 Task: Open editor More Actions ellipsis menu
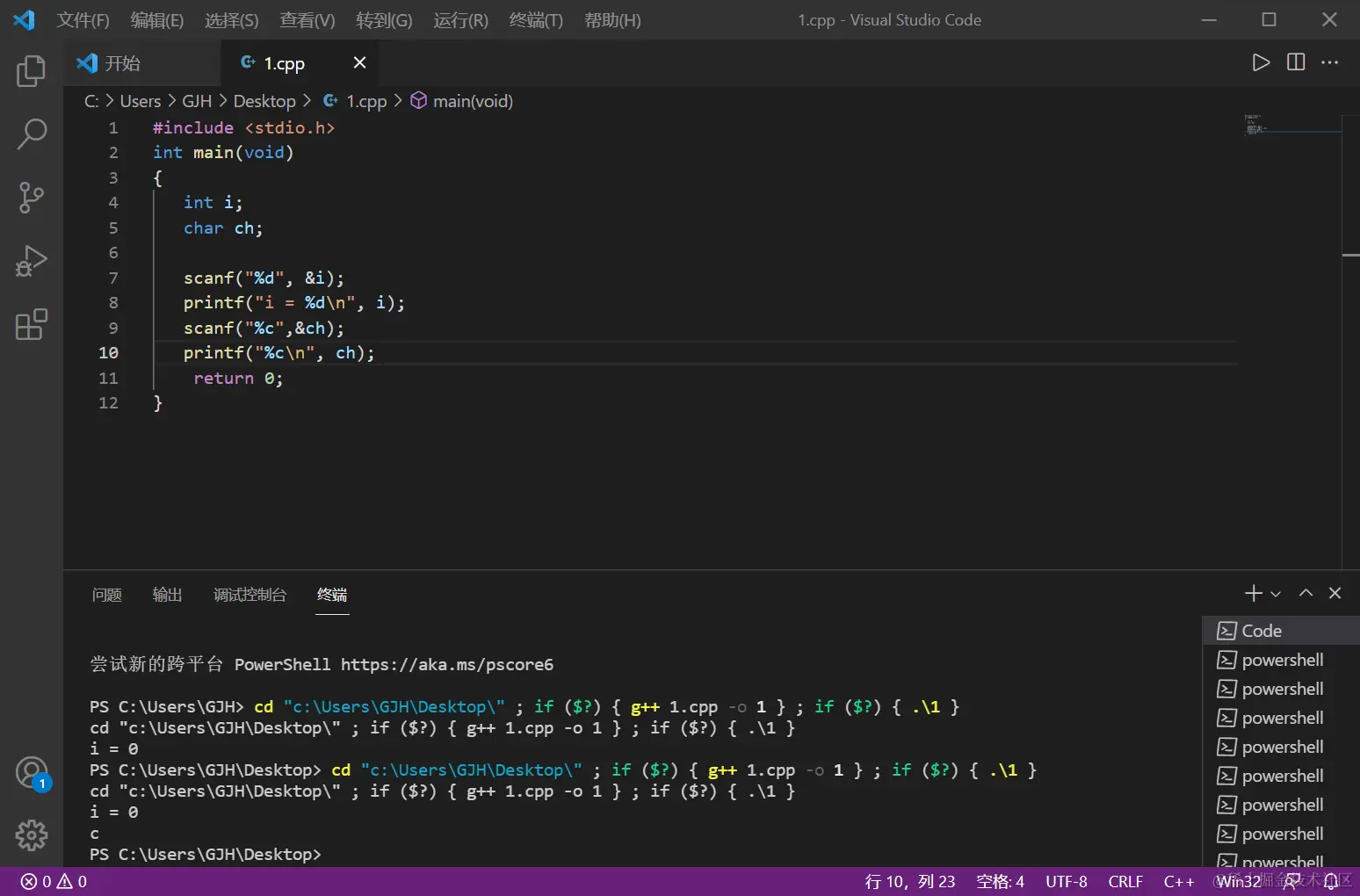(1330, 62)
